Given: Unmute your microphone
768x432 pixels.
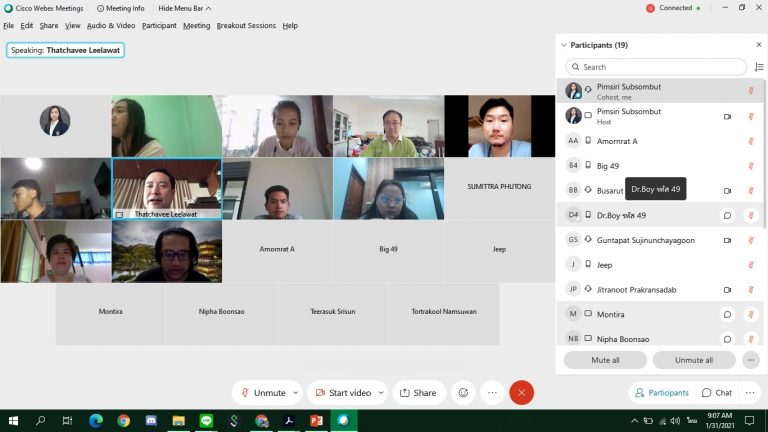Looking at the screenshot, I should [263, 393].
